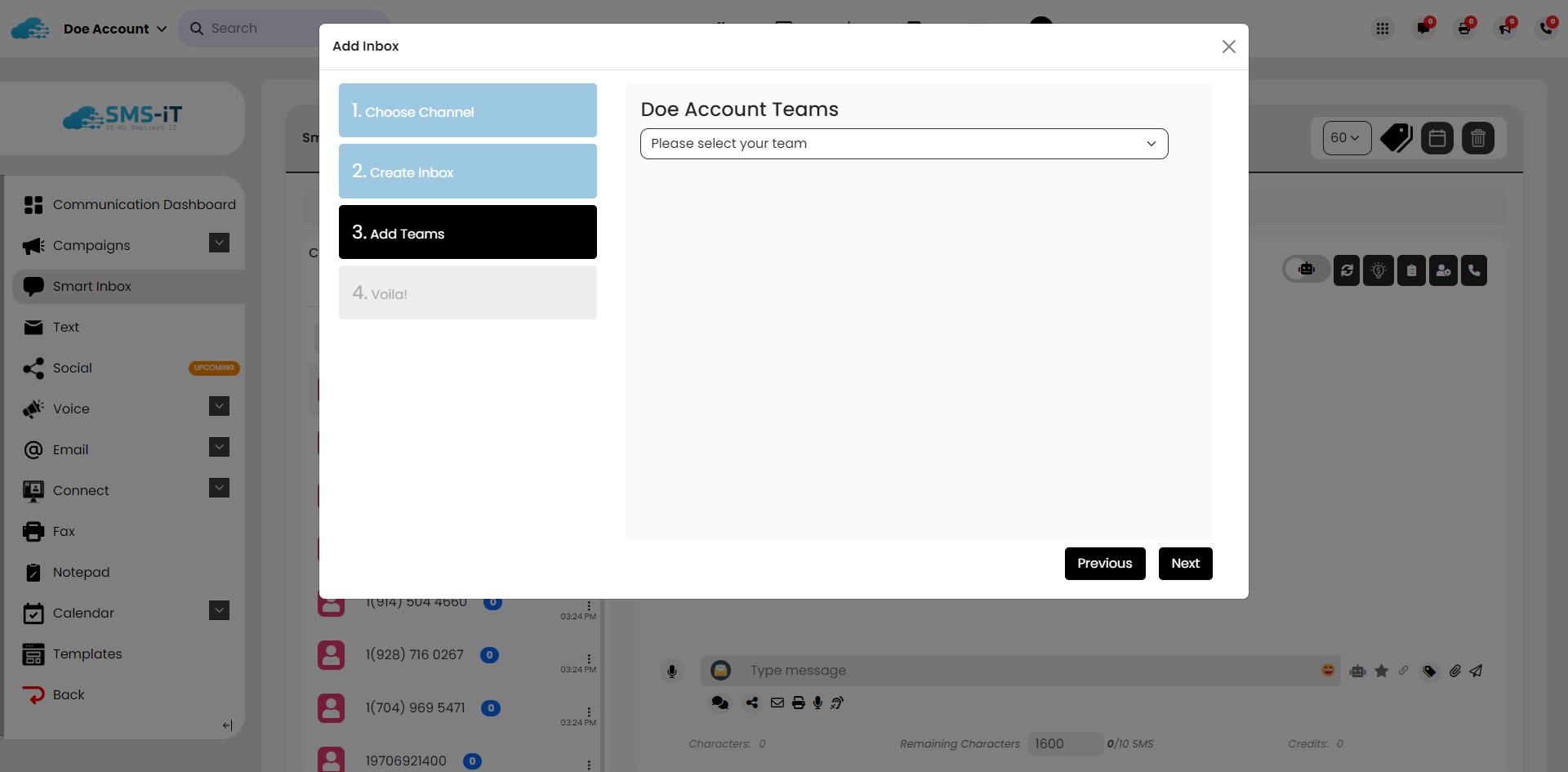Click the hearing ear icon below message box

(837, 703)
